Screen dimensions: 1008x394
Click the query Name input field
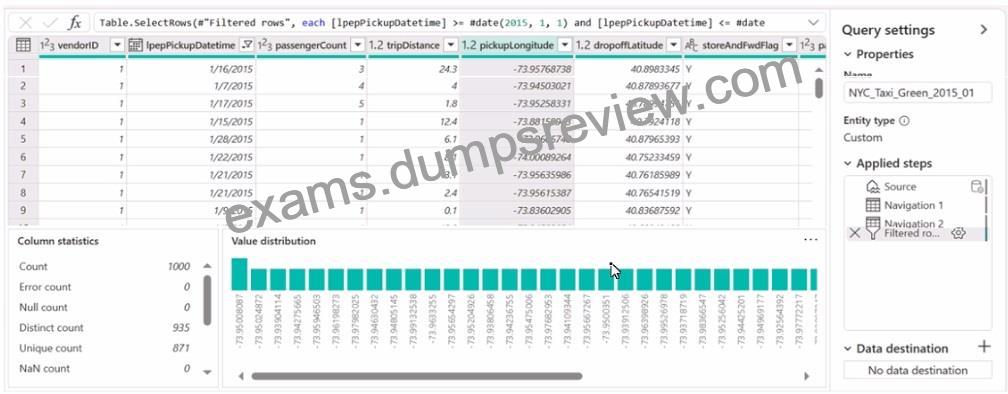point(917,93)
